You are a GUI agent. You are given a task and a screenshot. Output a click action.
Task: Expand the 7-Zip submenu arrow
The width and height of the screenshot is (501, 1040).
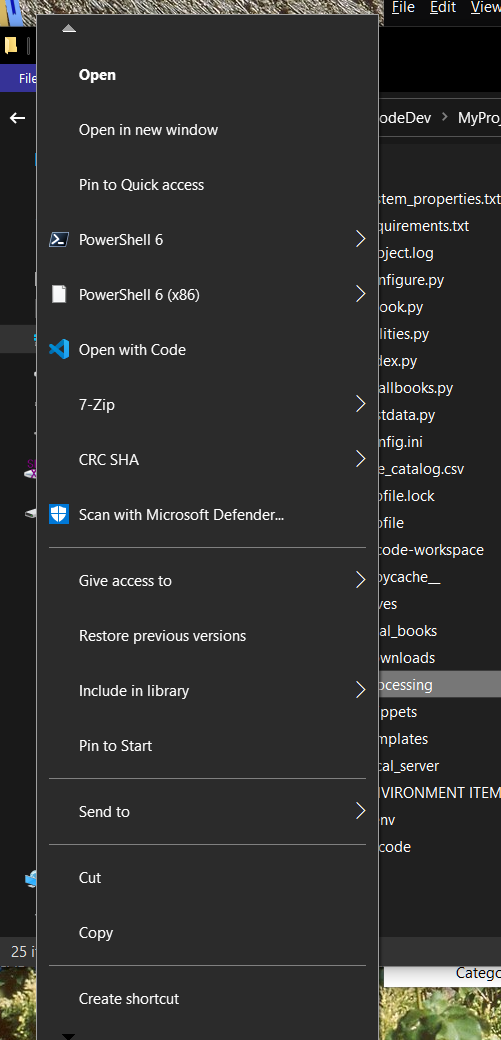pos(360,404)
